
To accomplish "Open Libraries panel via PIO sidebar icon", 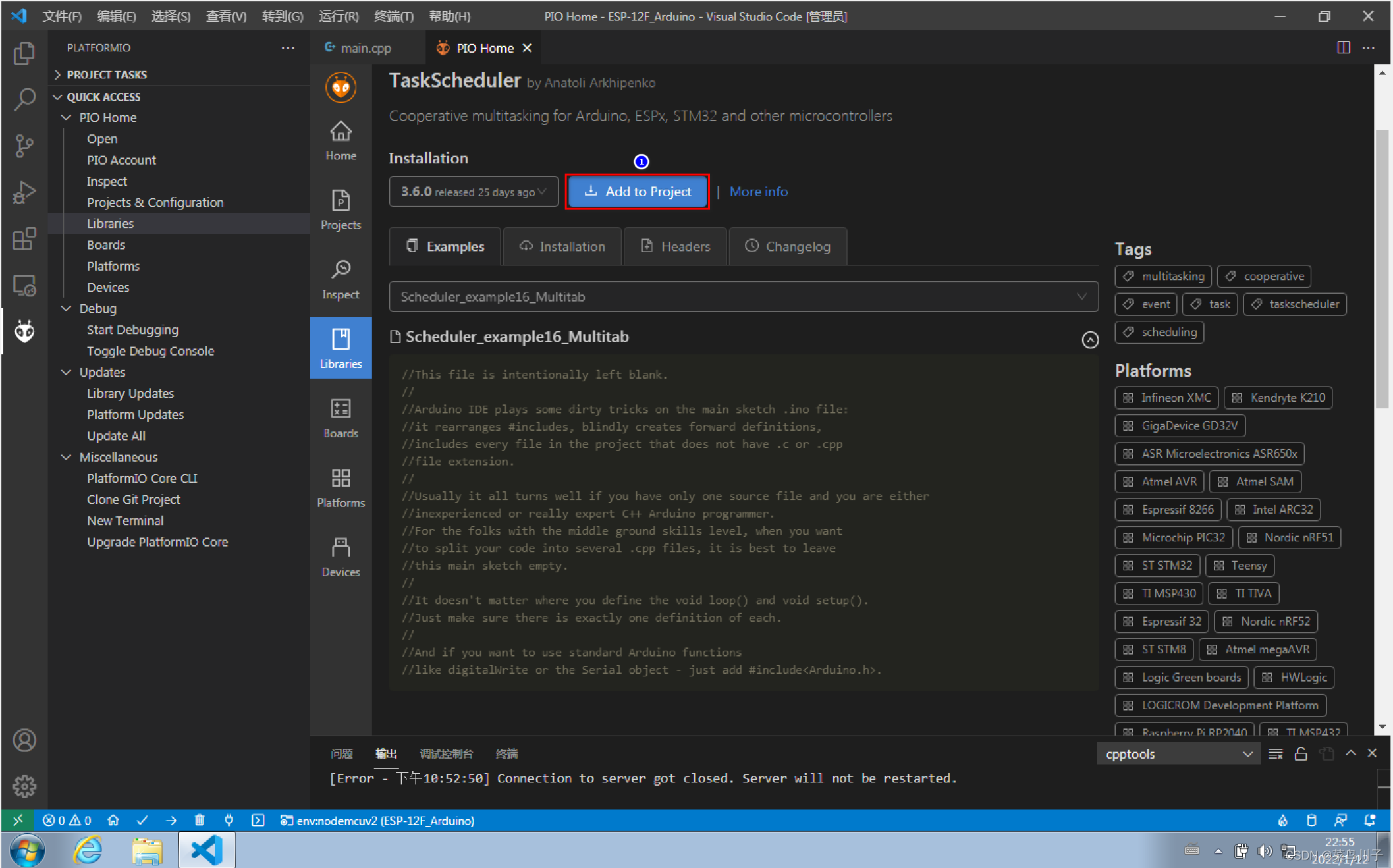I will pyautogui.click(x=340, y=347).
